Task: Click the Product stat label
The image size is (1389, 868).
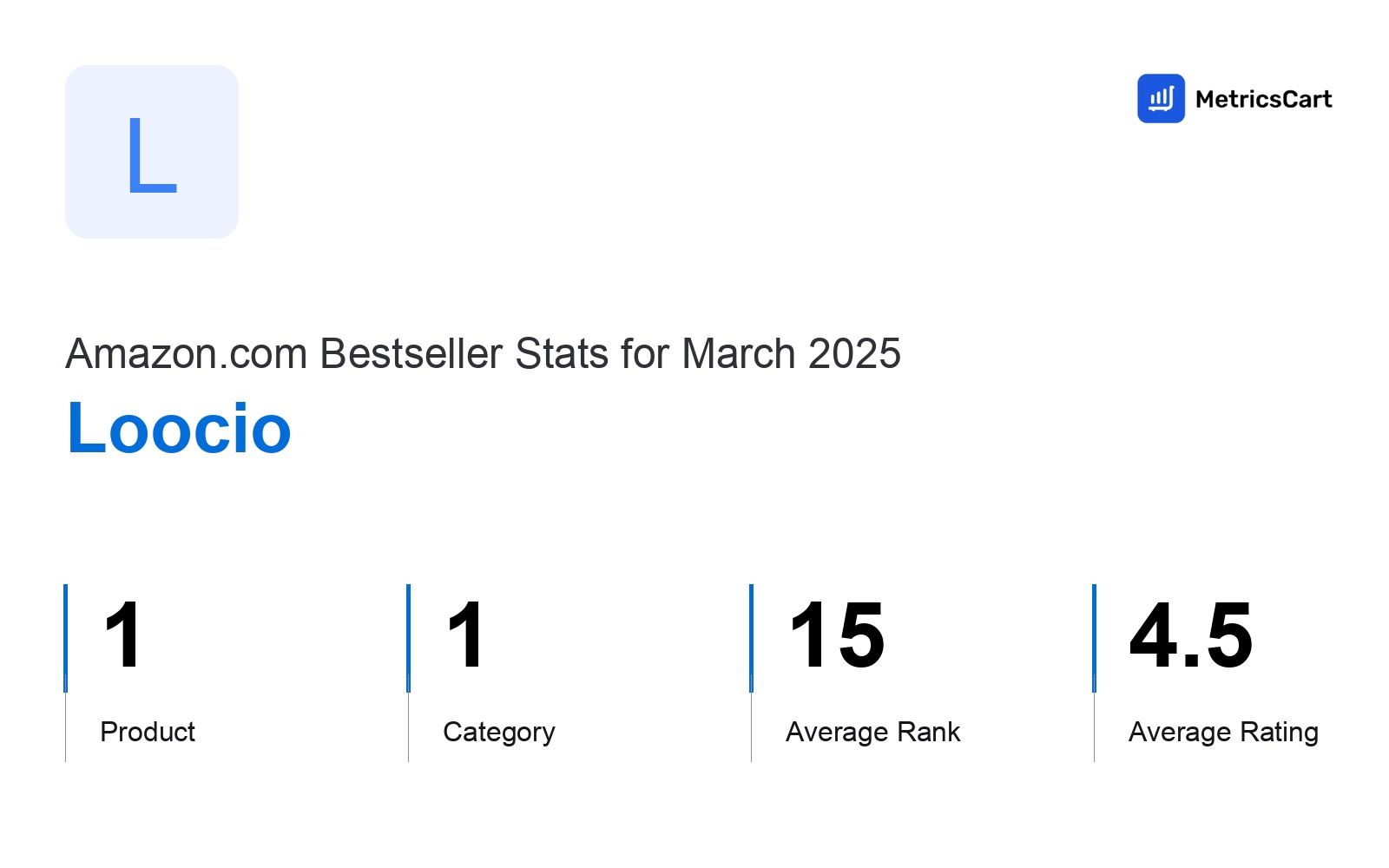Action: (x=148, y=732)
